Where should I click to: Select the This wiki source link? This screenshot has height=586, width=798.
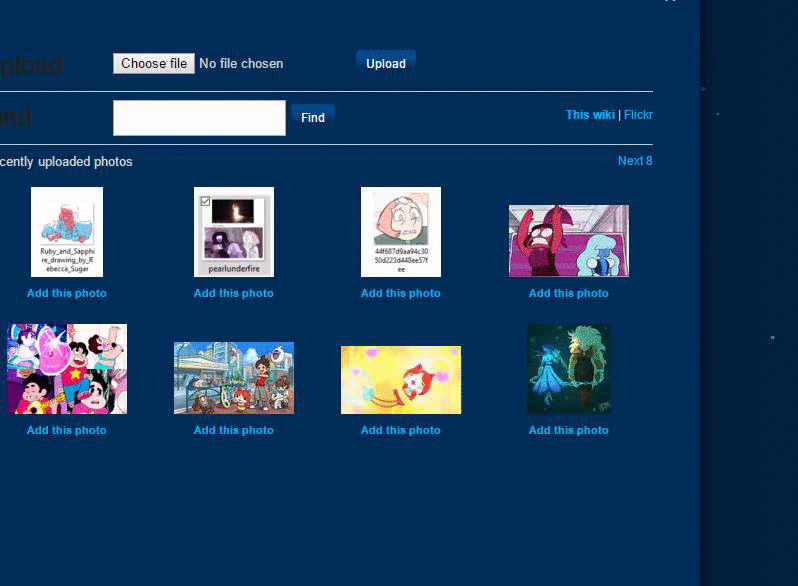(x=590, y=115)
